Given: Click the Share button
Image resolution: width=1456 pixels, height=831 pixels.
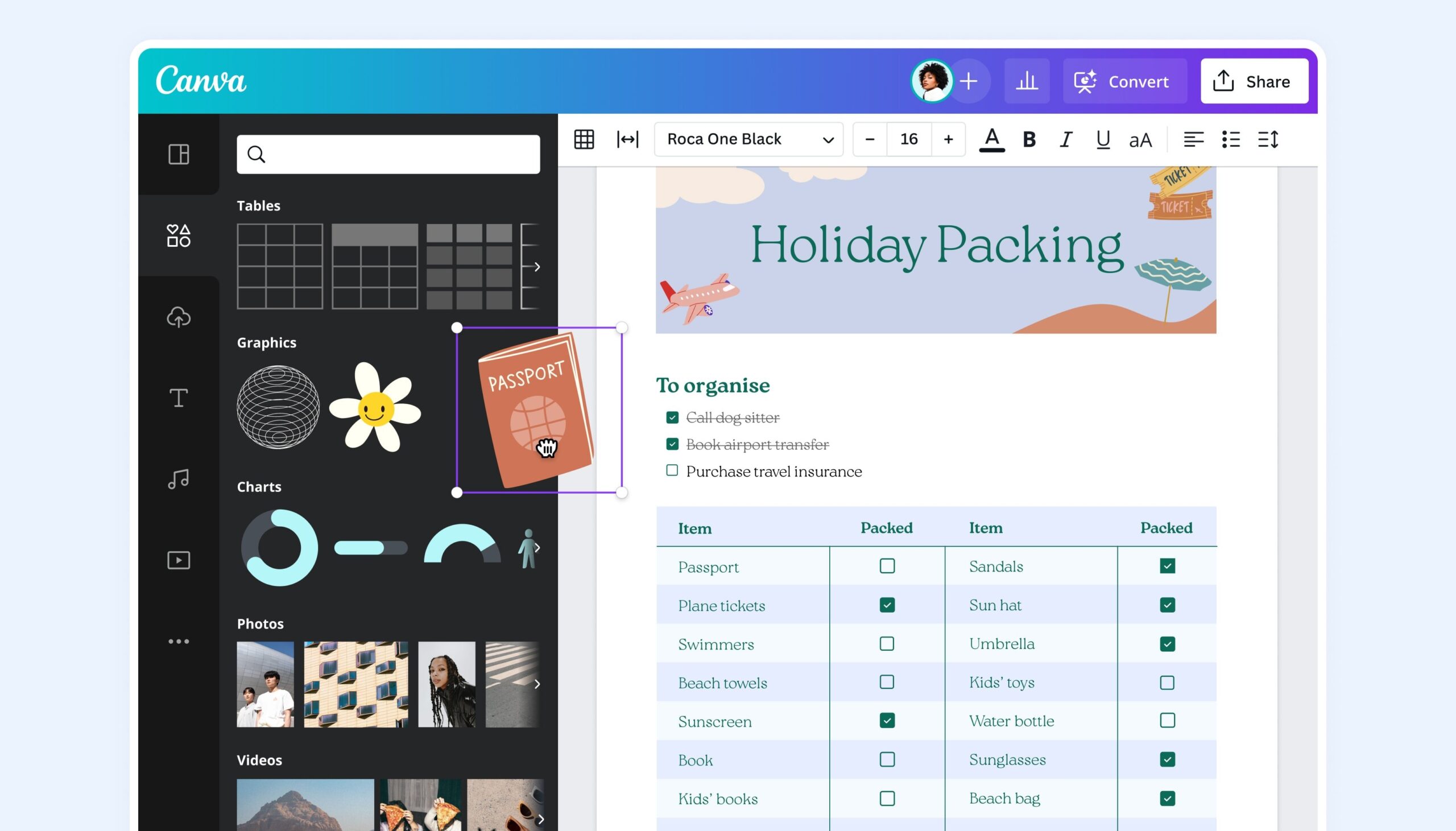Looking at the screenshot, I should pos(1254,80).
